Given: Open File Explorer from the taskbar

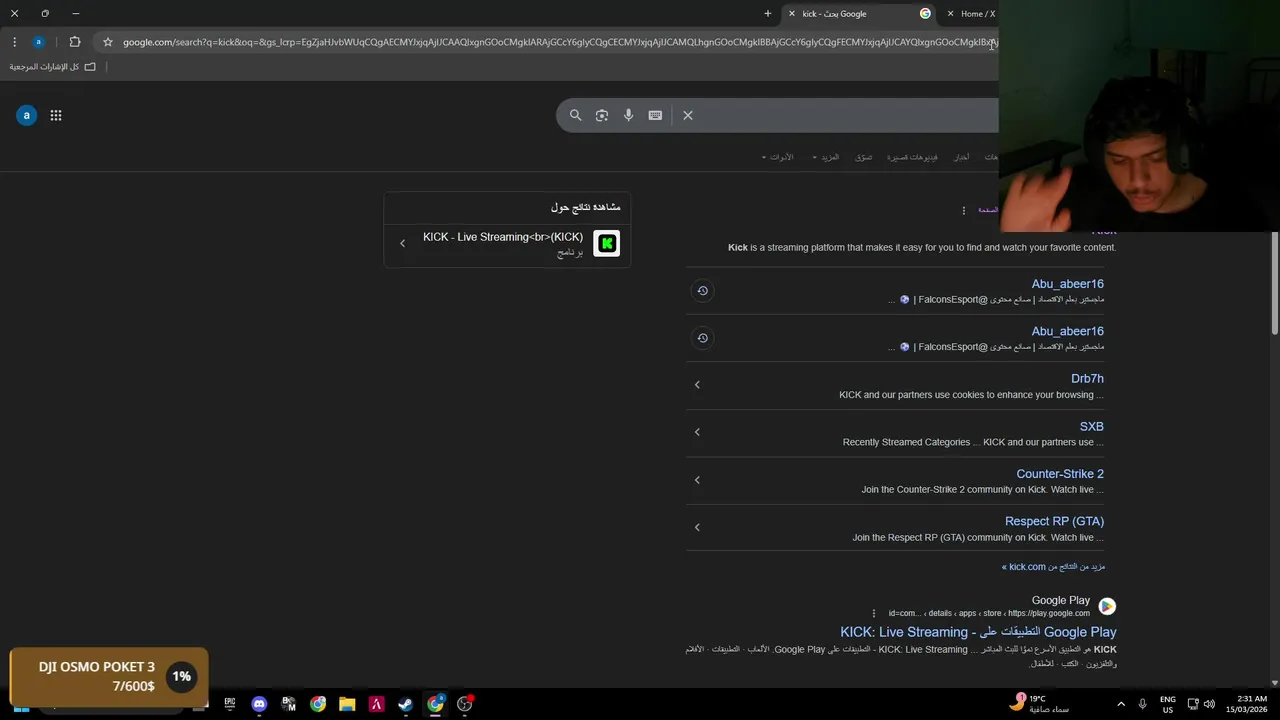Looking at the screenshot, I should pyautogui.click(x=347, y=704).
